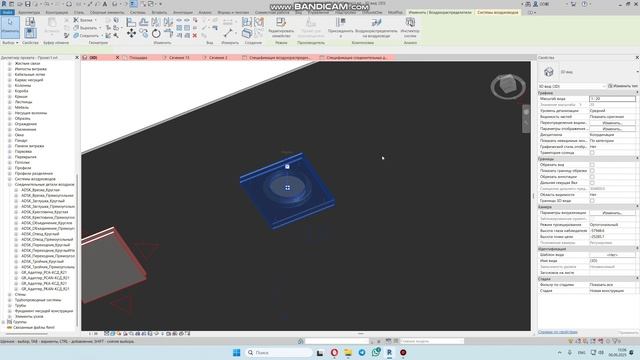Click the Rotate tool icon
This screenshot has width=640, height=360.
tap(156, 33)
